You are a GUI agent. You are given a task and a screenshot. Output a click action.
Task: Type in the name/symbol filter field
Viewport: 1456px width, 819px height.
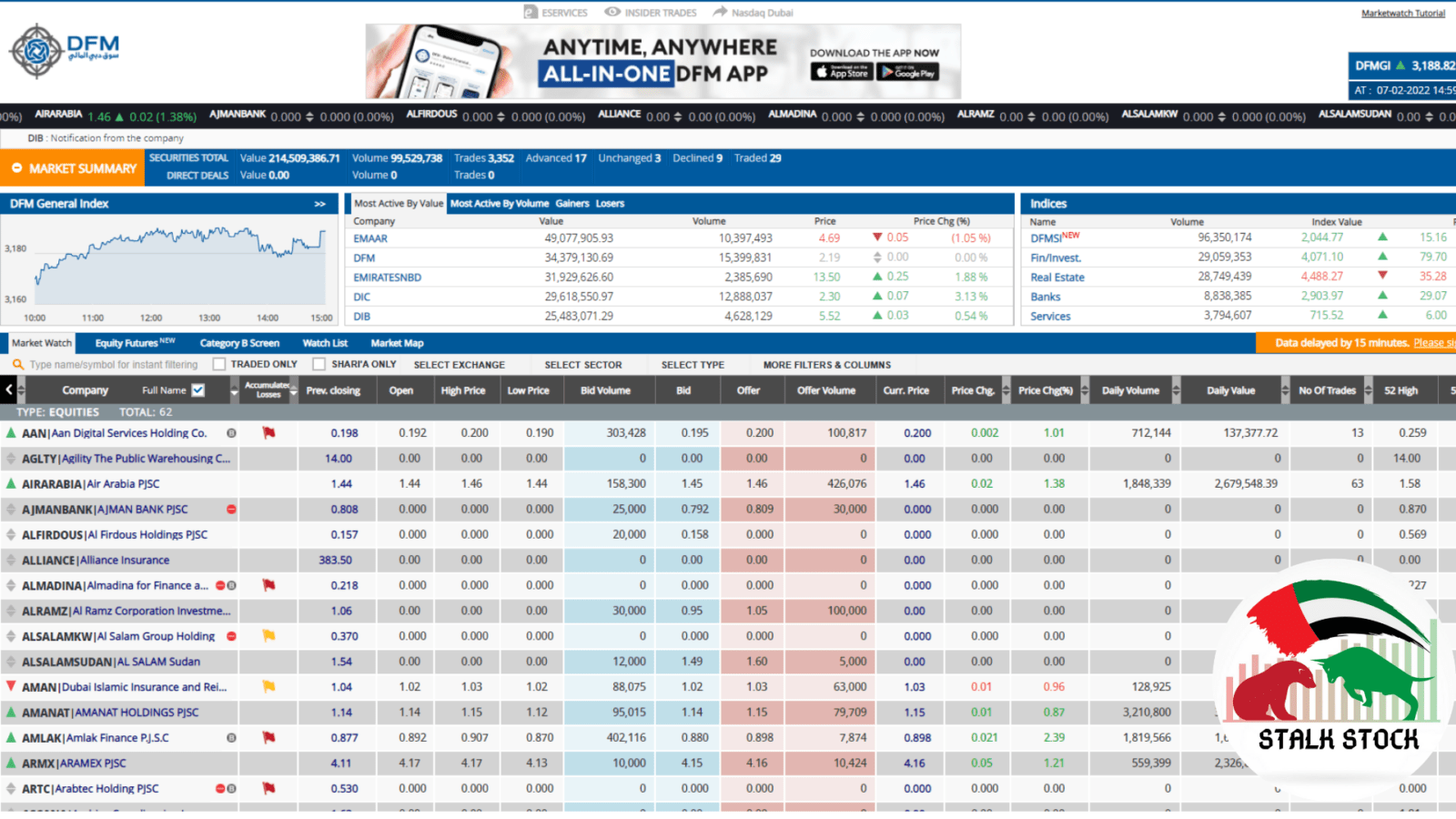(x=113, y=365)
